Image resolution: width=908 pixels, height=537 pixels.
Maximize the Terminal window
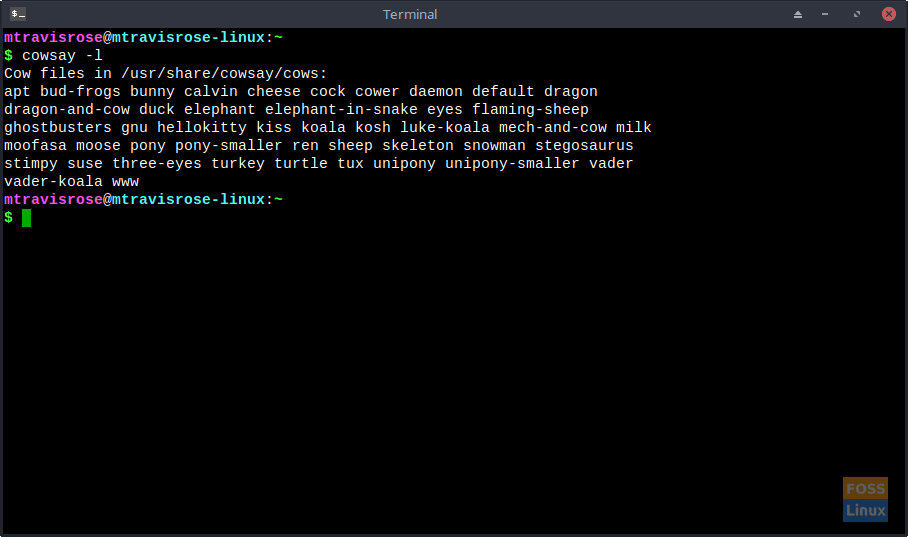tap(857, 14)
